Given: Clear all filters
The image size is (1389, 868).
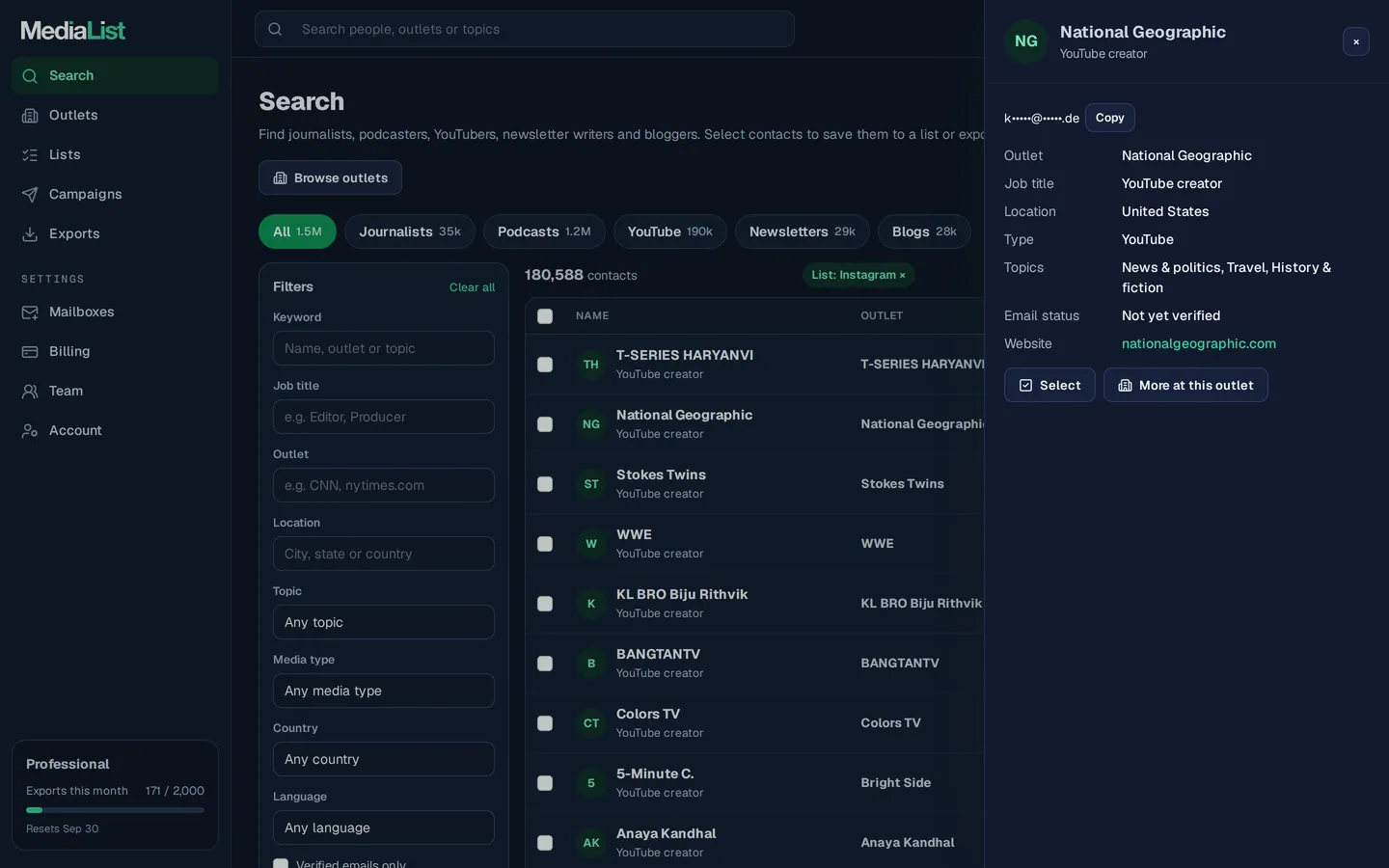Looking at the screenshot, I should click(472, 287).
